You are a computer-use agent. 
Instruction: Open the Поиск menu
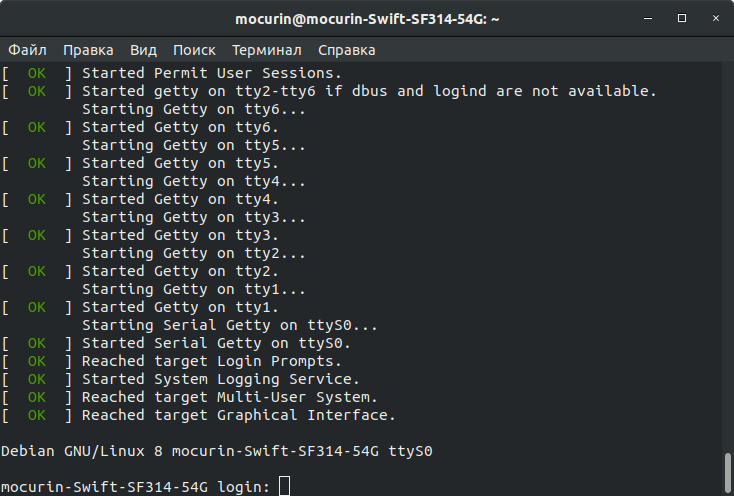point(194,50)
